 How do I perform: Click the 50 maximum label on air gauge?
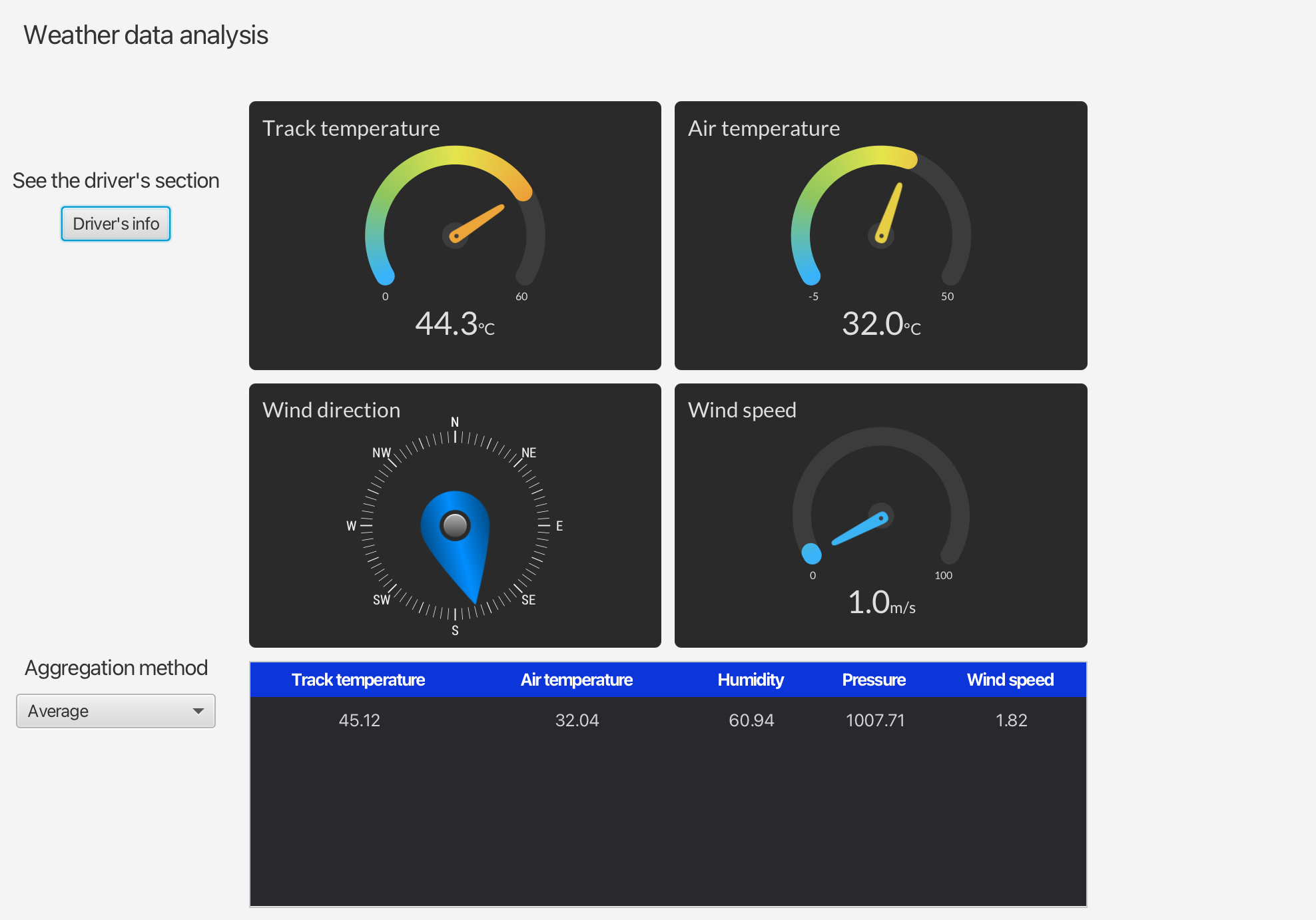pos(947,297)
